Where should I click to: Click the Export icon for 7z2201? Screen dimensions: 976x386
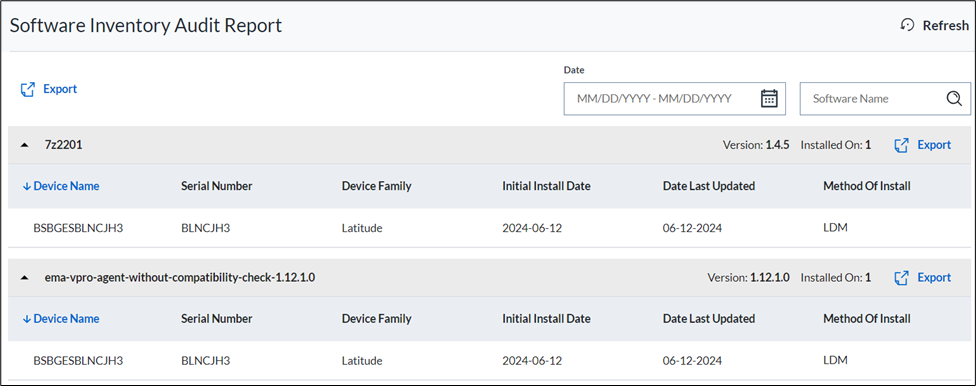coord(901,145)
